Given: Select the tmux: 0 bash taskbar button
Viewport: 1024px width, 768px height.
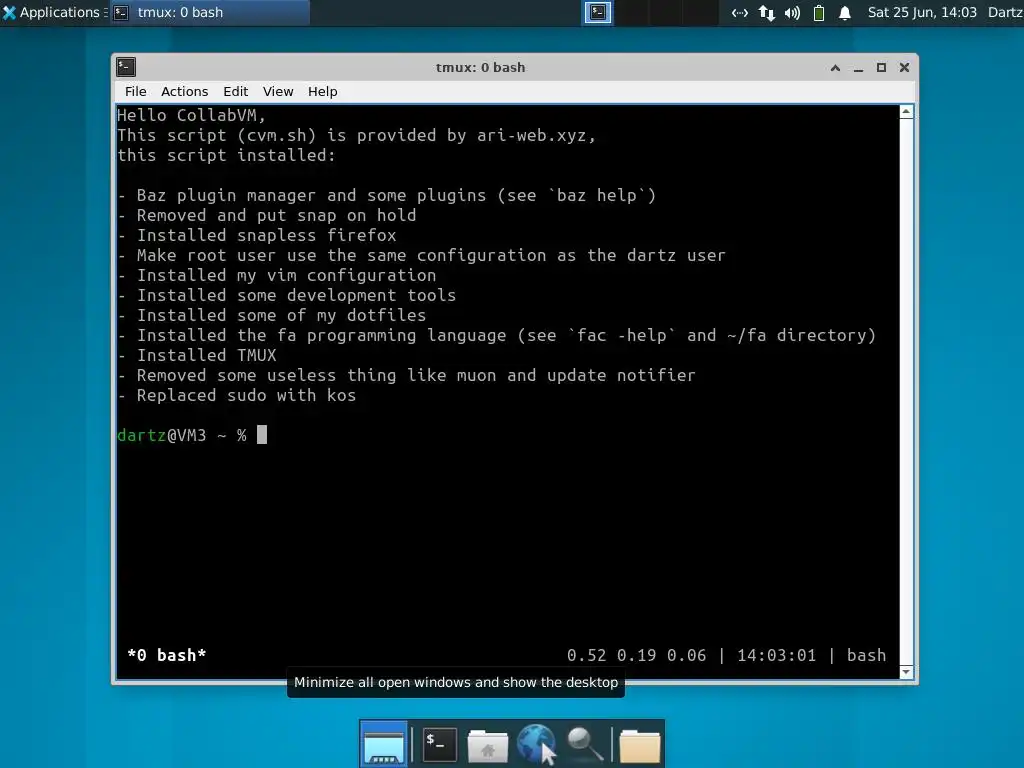Looking at the screenshot, I should point(210,12).
